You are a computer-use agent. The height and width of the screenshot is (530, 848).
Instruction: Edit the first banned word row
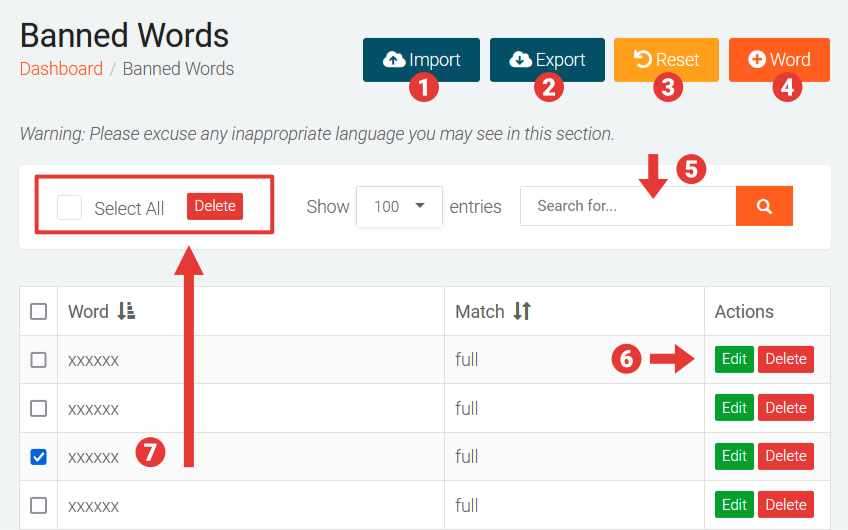pos(734,359)
